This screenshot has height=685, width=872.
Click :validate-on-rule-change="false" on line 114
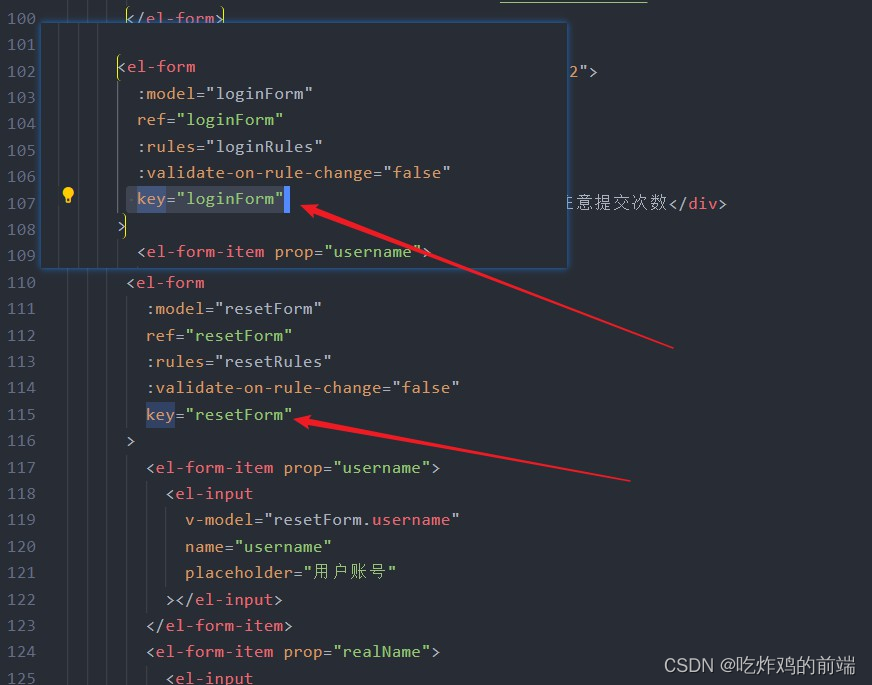pyautogui.click(x=303, y=388)
